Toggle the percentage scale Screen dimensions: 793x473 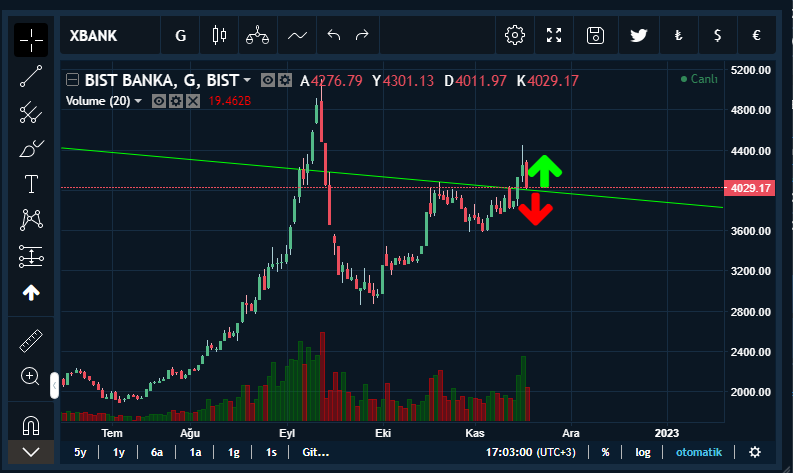pos(605,452)
